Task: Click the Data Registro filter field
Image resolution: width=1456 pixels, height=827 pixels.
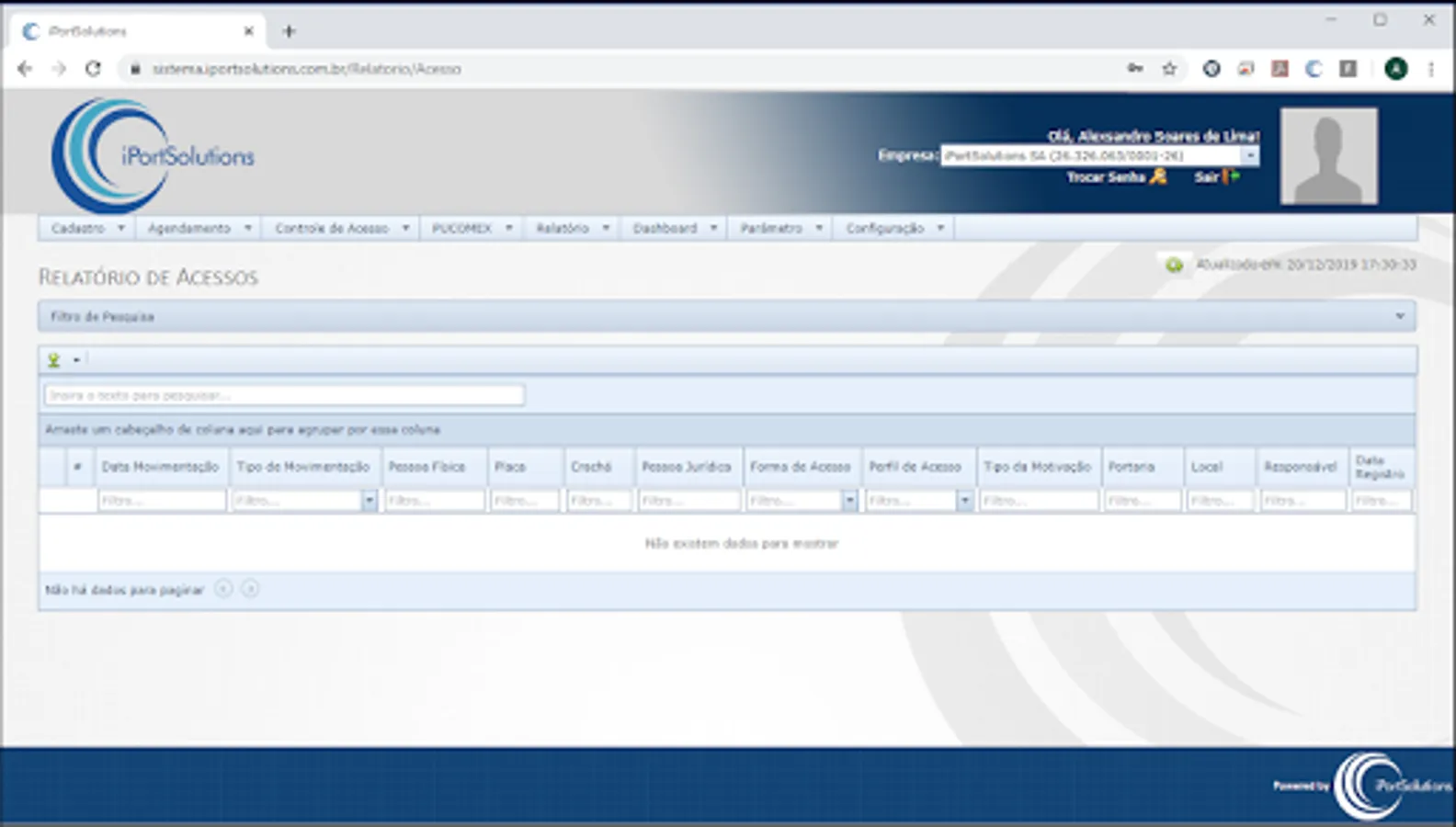Action: click(x=1382, y=501)
